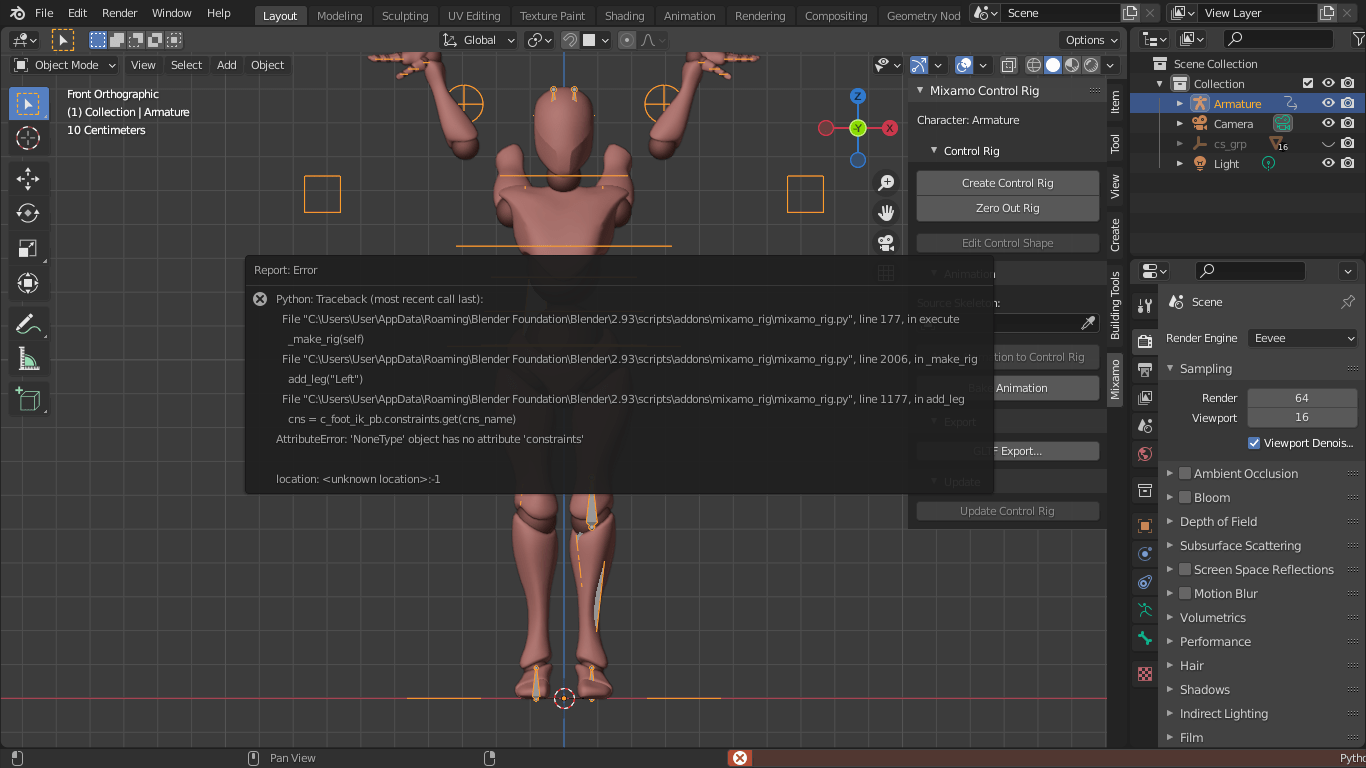The height and width of the screenshot is (768, 1366).
Task: Adjust the Render samples value slider
Action: coord(1302,397)
